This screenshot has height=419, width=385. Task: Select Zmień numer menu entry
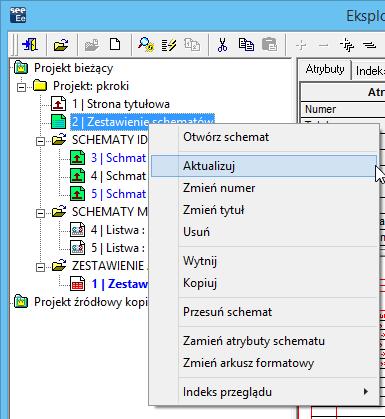pyautogui.click(x=264, y=188)
